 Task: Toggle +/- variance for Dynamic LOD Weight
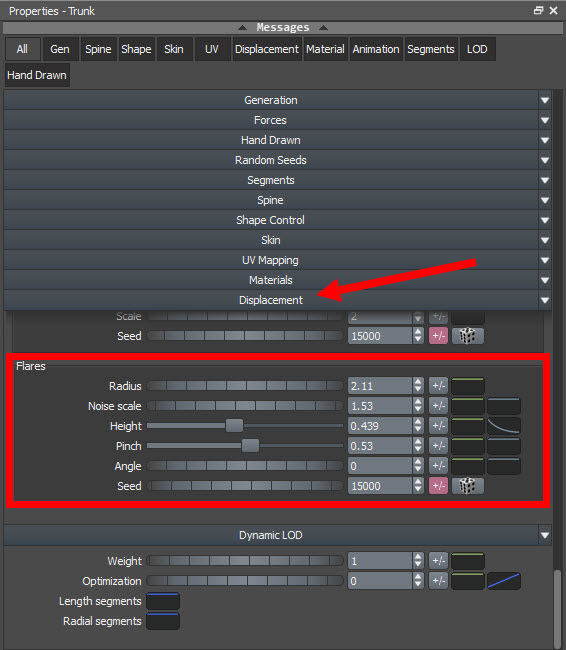pyautogui.click(x=438, y=561)
